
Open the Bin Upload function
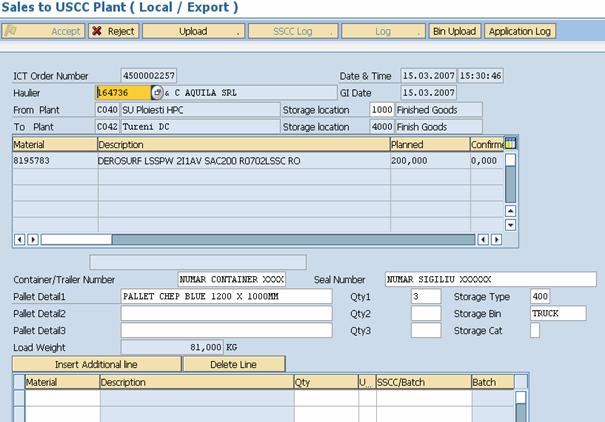pos(454,31)
